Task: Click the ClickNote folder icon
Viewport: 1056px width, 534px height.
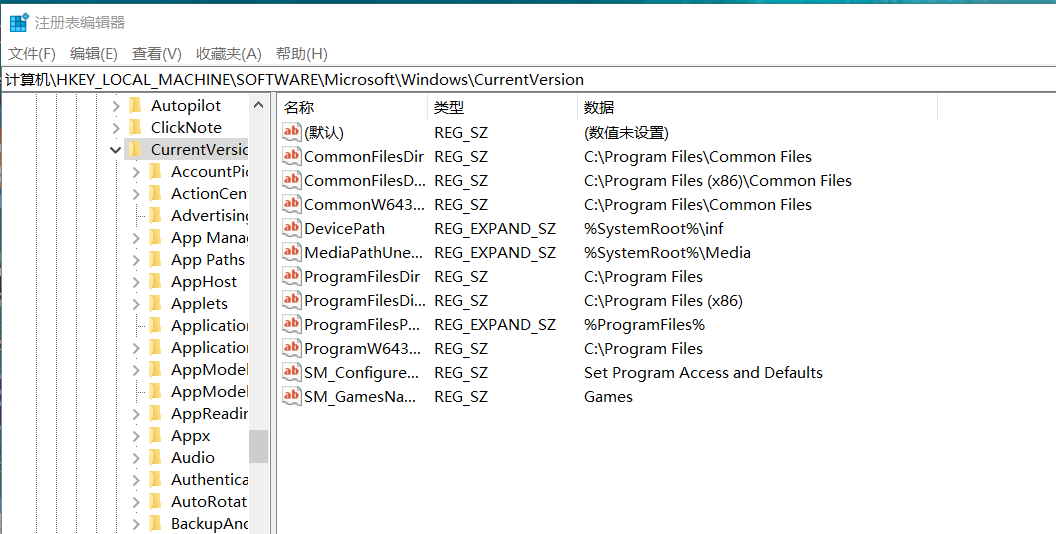Action: (135, 127)
